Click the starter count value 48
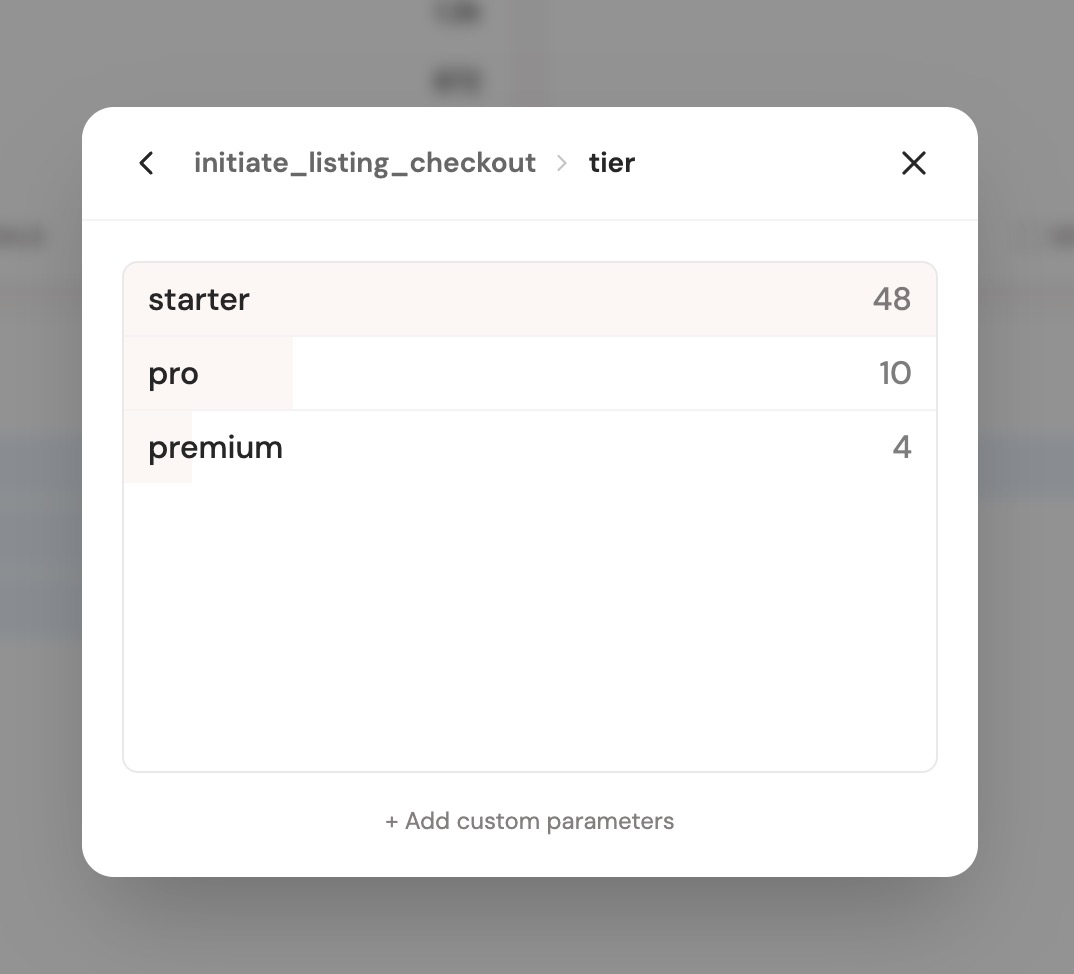 [x=891, y=299]
